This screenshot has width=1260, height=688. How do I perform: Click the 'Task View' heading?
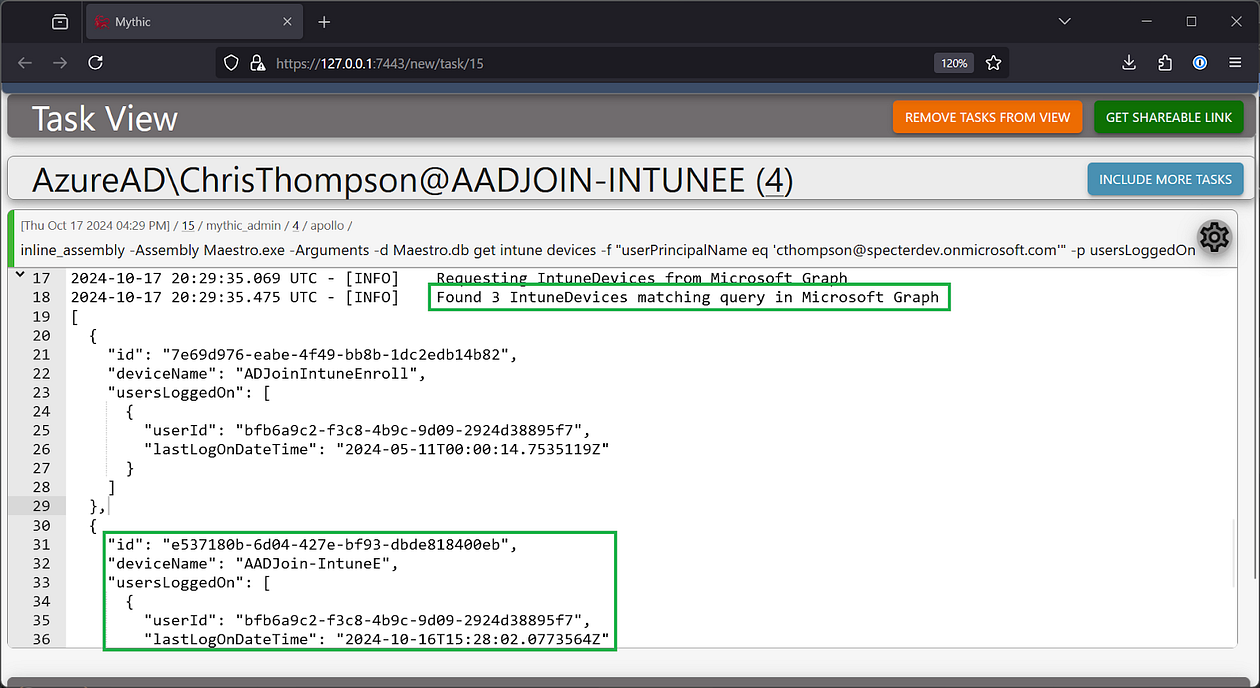click(105, 118)
